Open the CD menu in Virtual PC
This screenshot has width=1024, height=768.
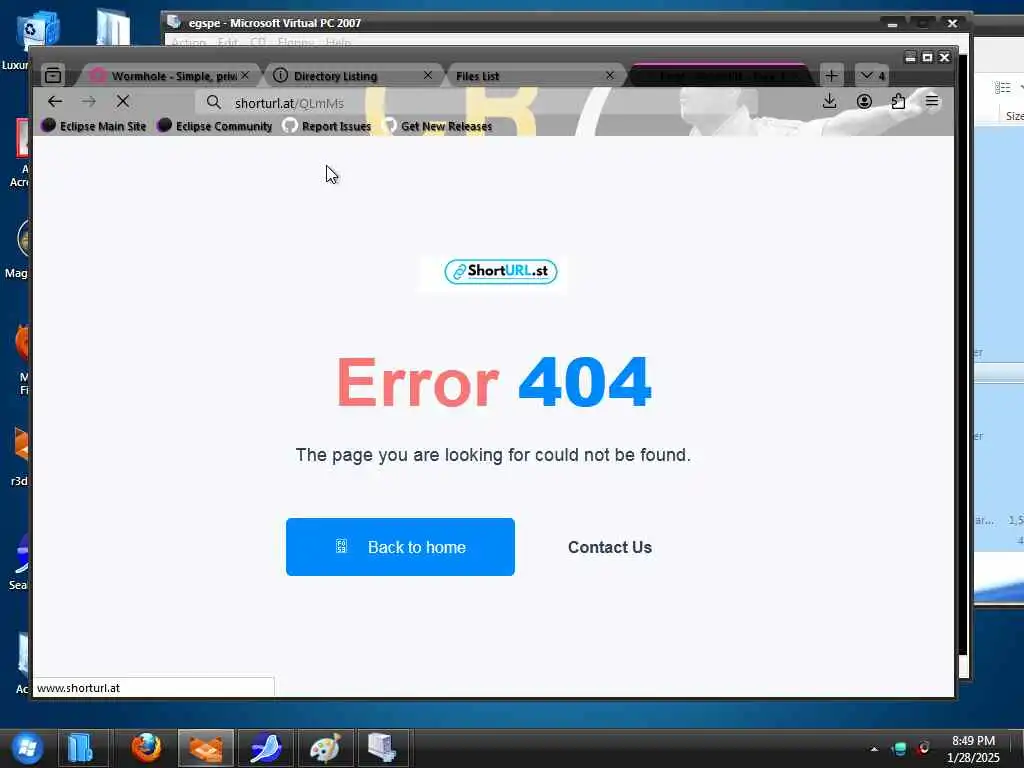point(258,42)
